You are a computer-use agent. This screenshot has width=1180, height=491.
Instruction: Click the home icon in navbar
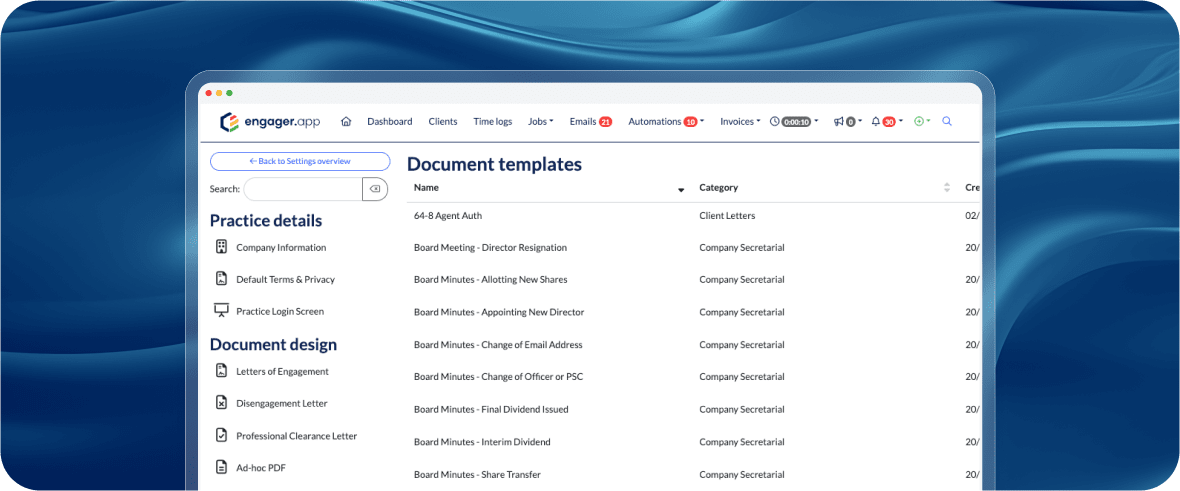[346, 122]
